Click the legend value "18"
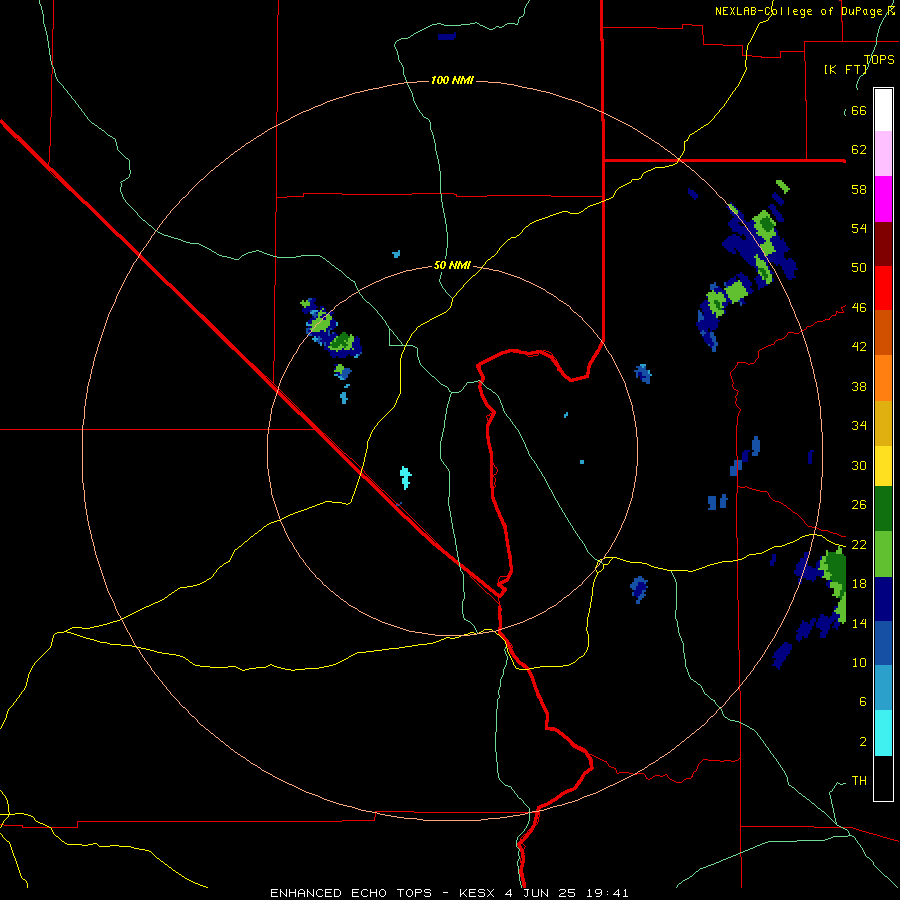The width and height of the screenshot is (900, 900). [x=859, y=583]
